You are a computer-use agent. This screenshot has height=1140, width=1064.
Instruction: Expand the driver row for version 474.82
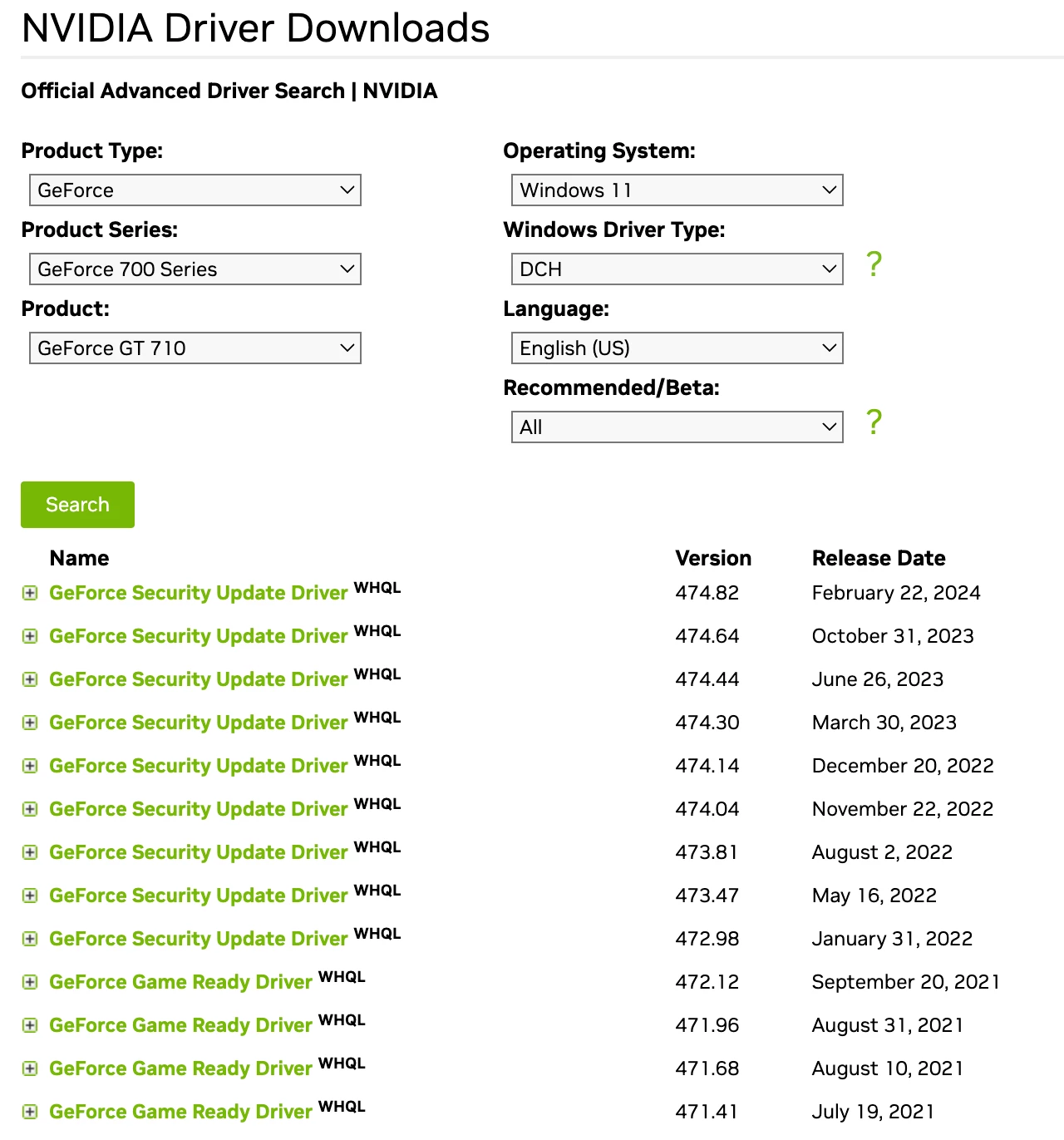(x=30, y=593)
